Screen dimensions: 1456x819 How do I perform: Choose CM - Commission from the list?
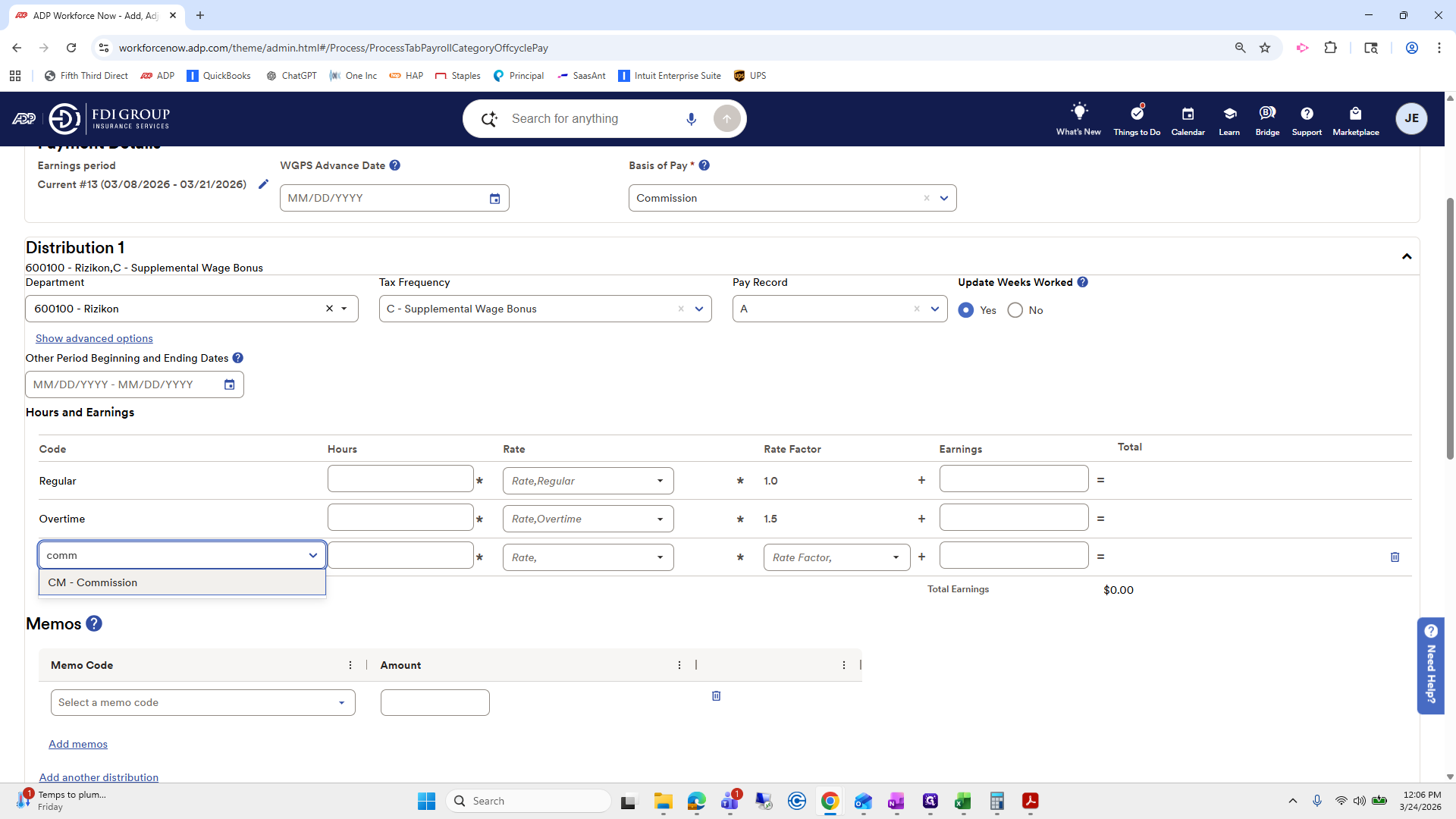pos(93,582)
